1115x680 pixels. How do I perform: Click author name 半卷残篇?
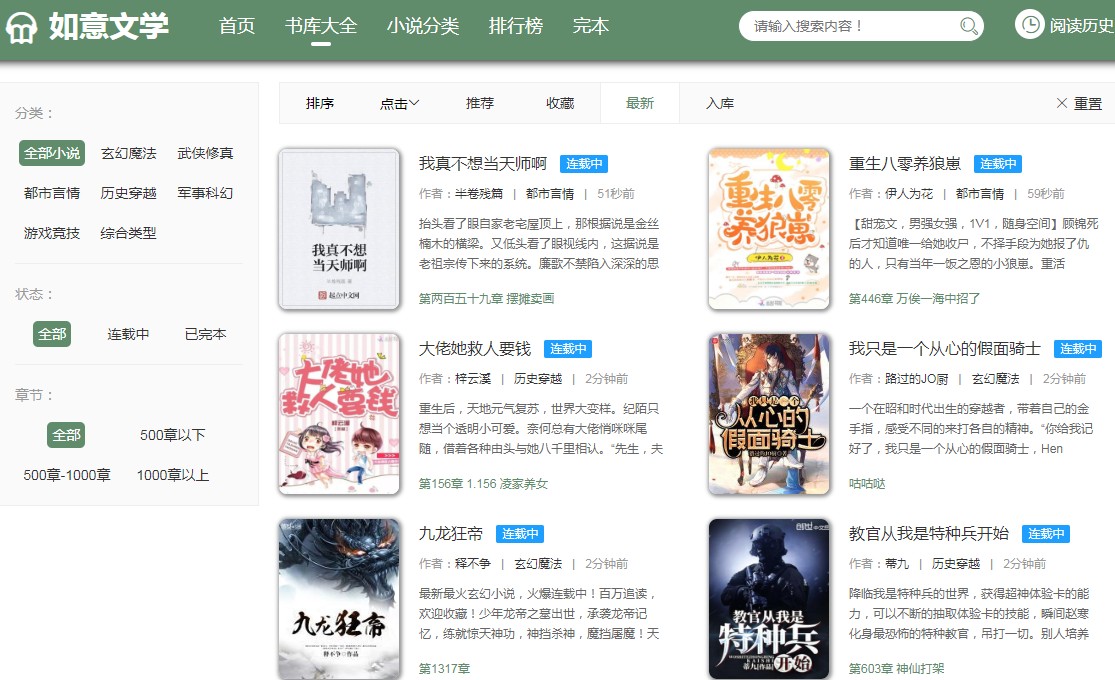tap(479, 193)
